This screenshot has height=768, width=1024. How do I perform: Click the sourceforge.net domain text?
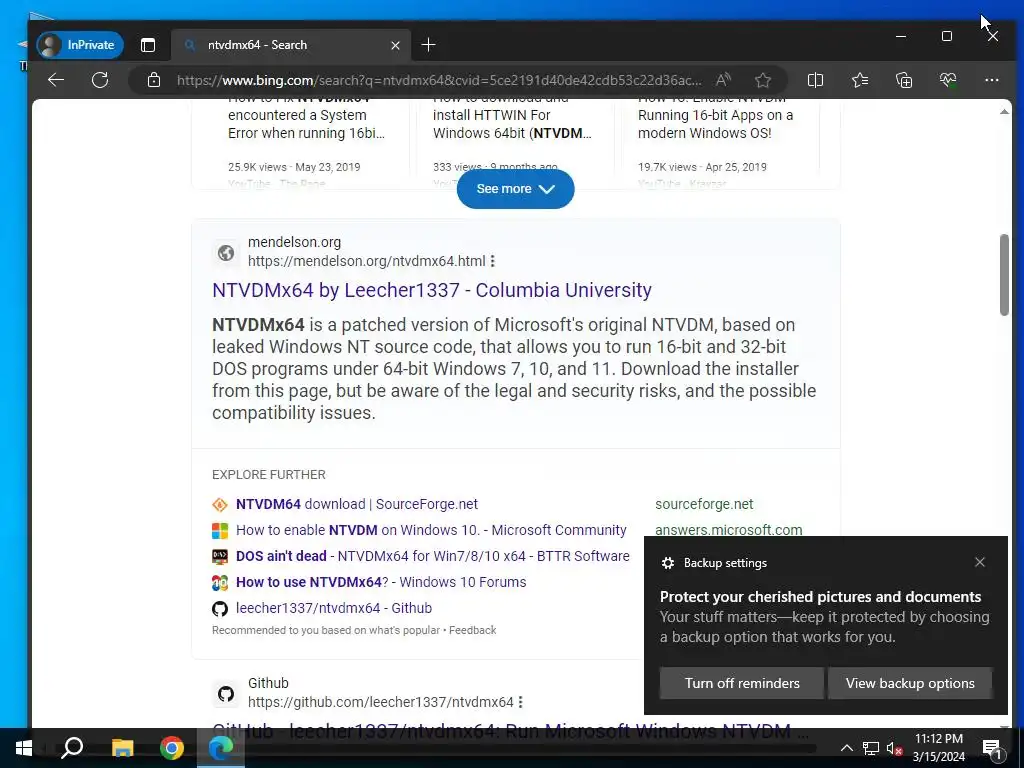(x=704, y=504)
